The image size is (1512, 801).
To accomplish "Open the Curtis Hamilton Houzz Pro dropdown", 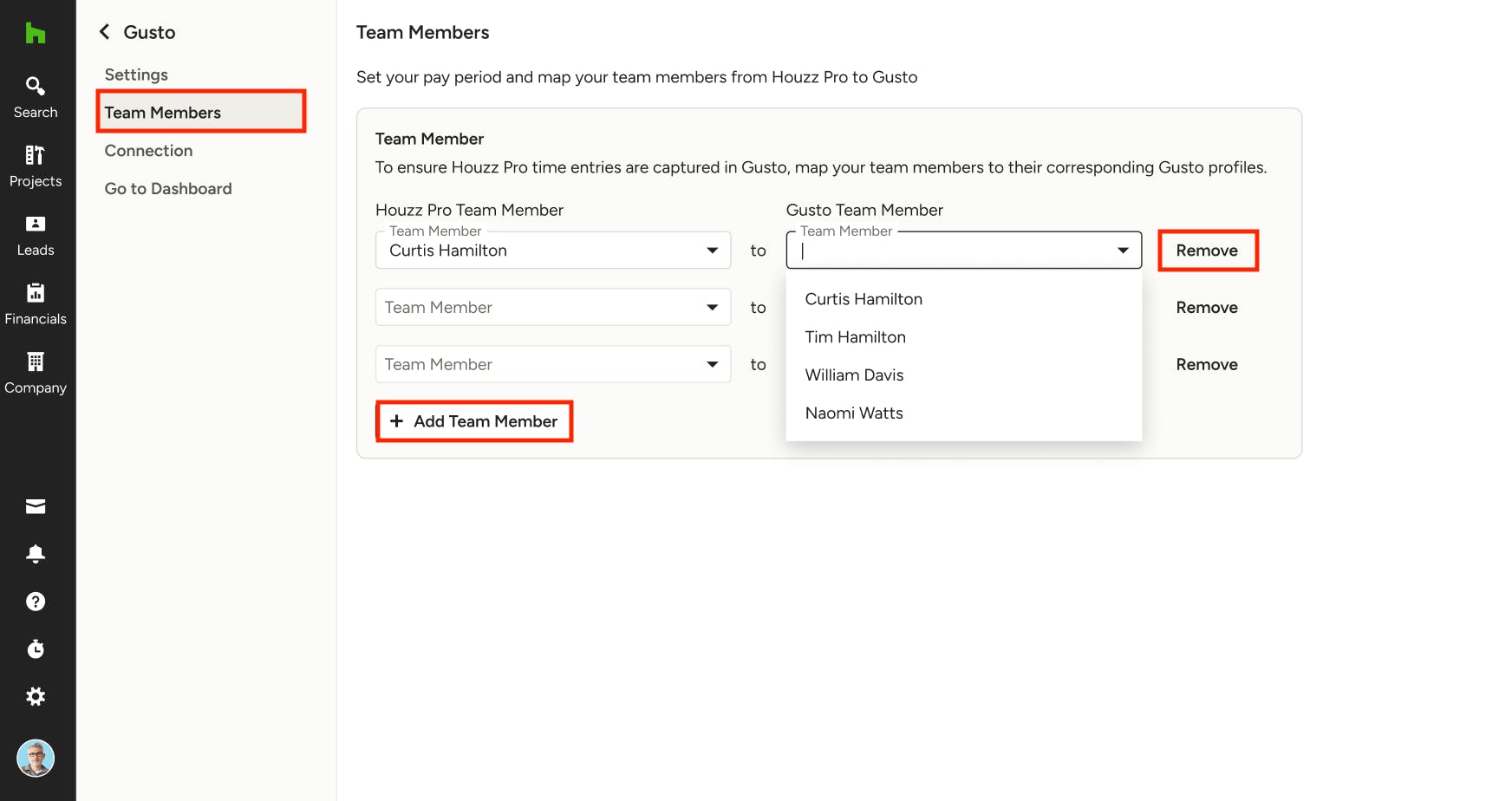I will pos(553,251).
